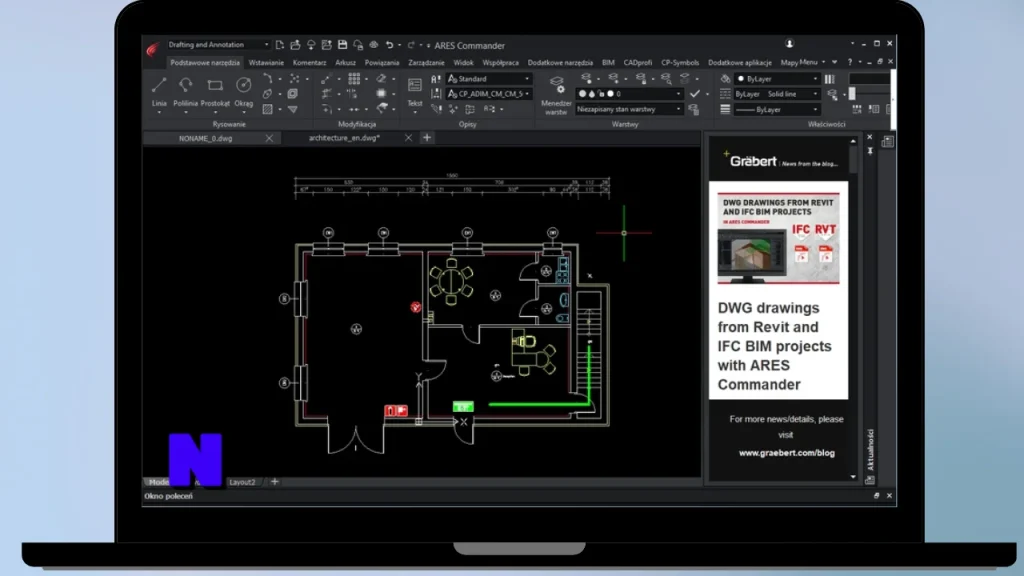Switch to the NONAME_0.dwg document tab
The height and width of the screenshot is (576, 1024).
pos(206,138)
